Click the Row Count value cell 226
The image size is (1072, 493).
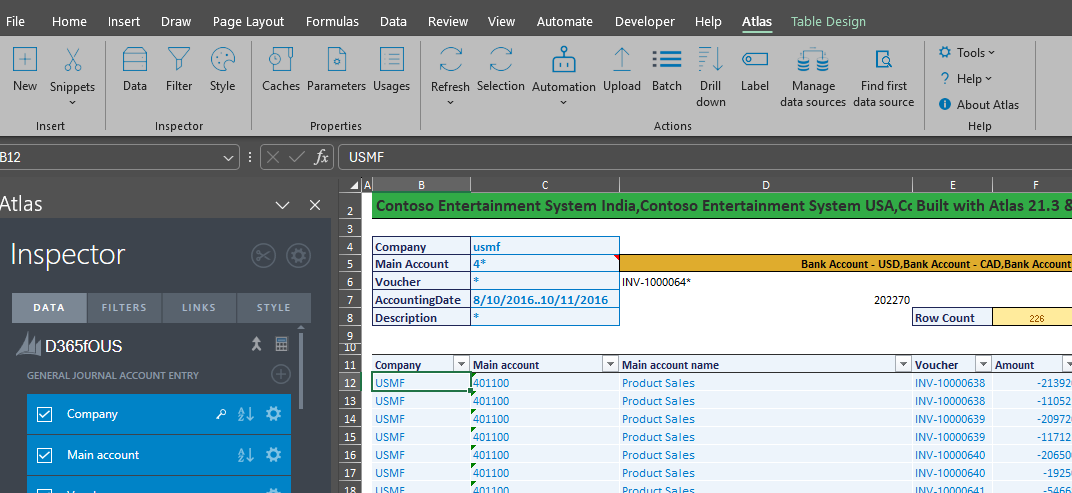[1032, 317]
